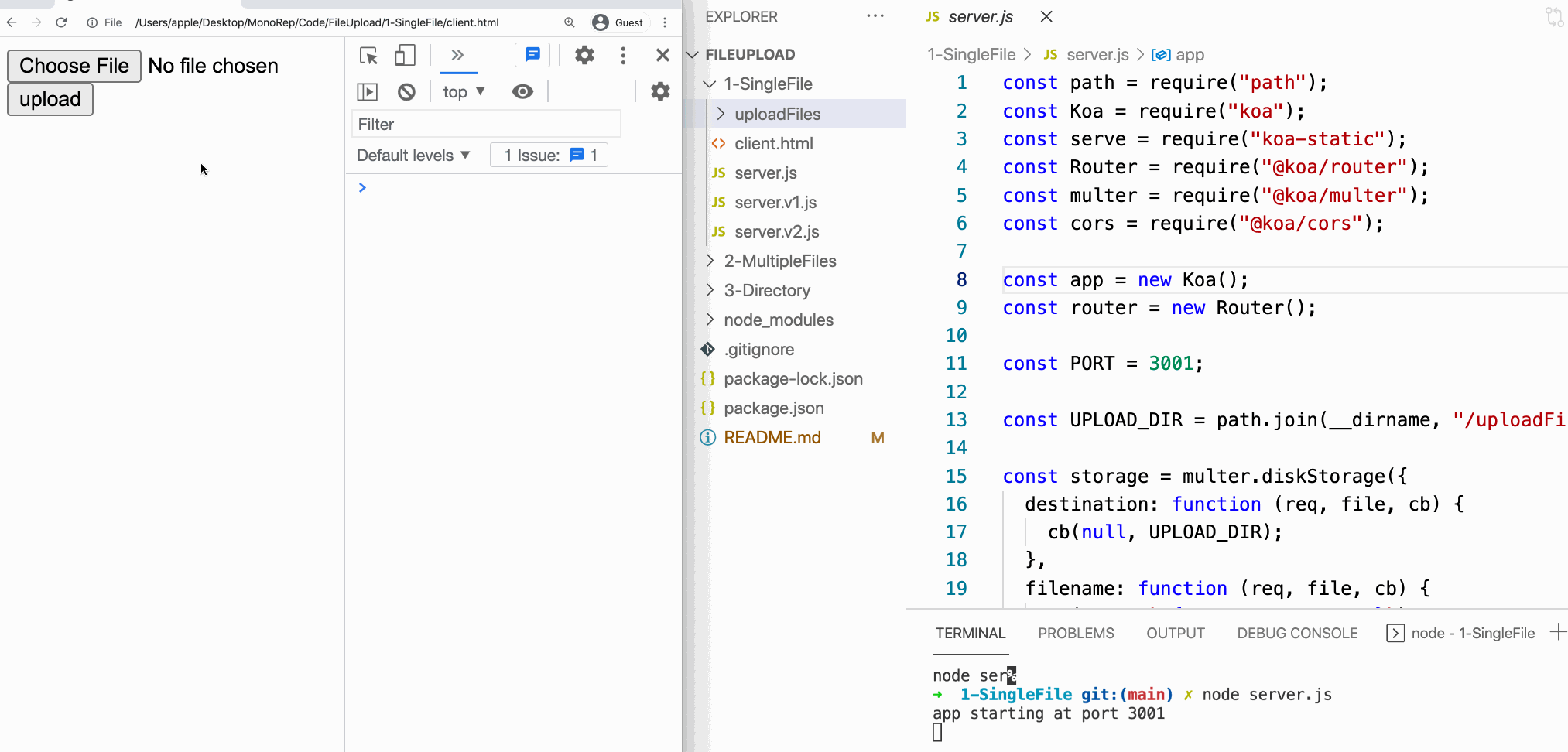Open server.v2.js in the explorer
Image resolution: width=1568 pixels, height=752 pixels.
click(777, 232)
